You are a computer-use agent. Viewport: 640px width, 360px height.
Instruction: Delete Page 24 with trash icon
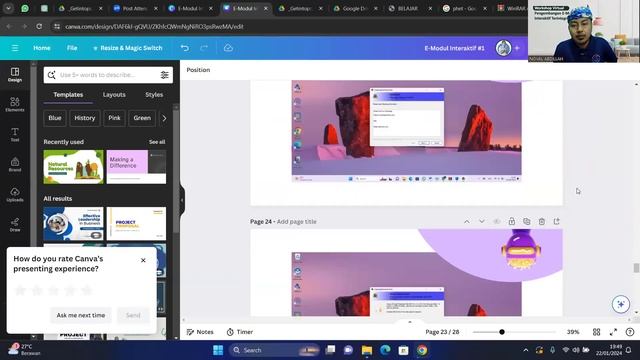[542, 222]
